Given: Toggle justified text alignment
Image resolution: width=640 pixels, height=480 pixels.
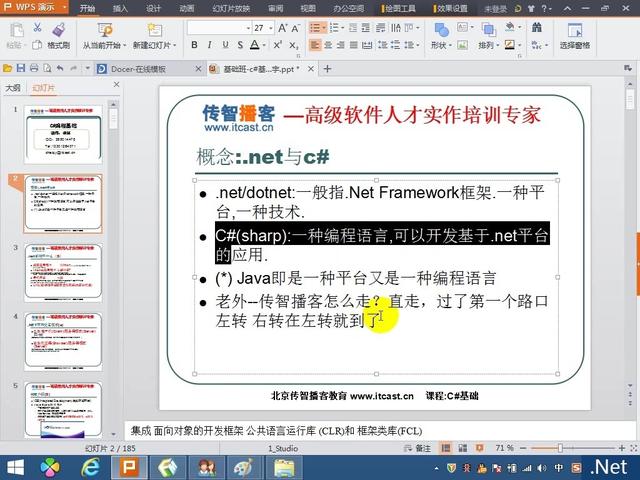Looking at the screenshot, I should (353, 45).
